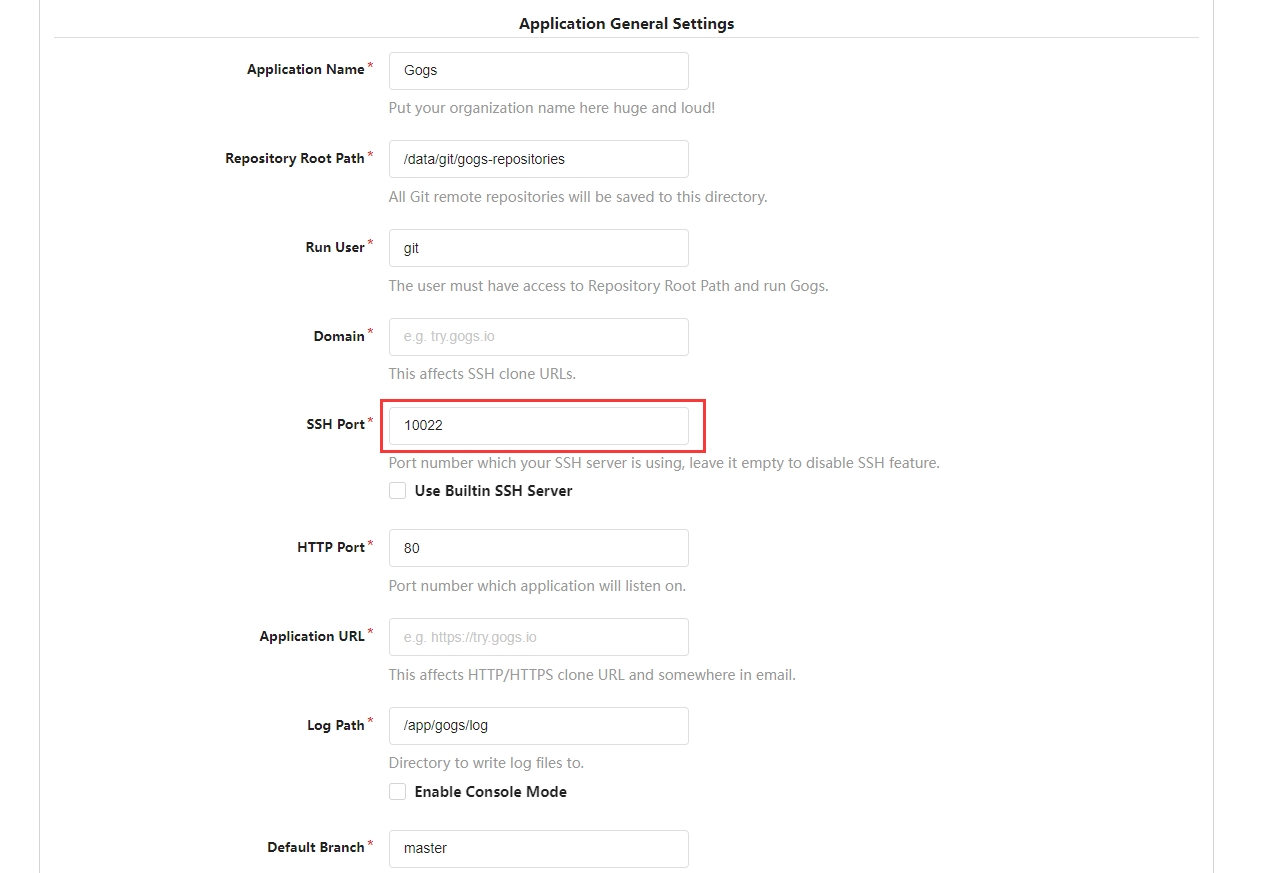Image resolution: width=1266 pixels, height=873 pixels.
Task: Click the "Application URL" field label
Action: click(312, 636)
